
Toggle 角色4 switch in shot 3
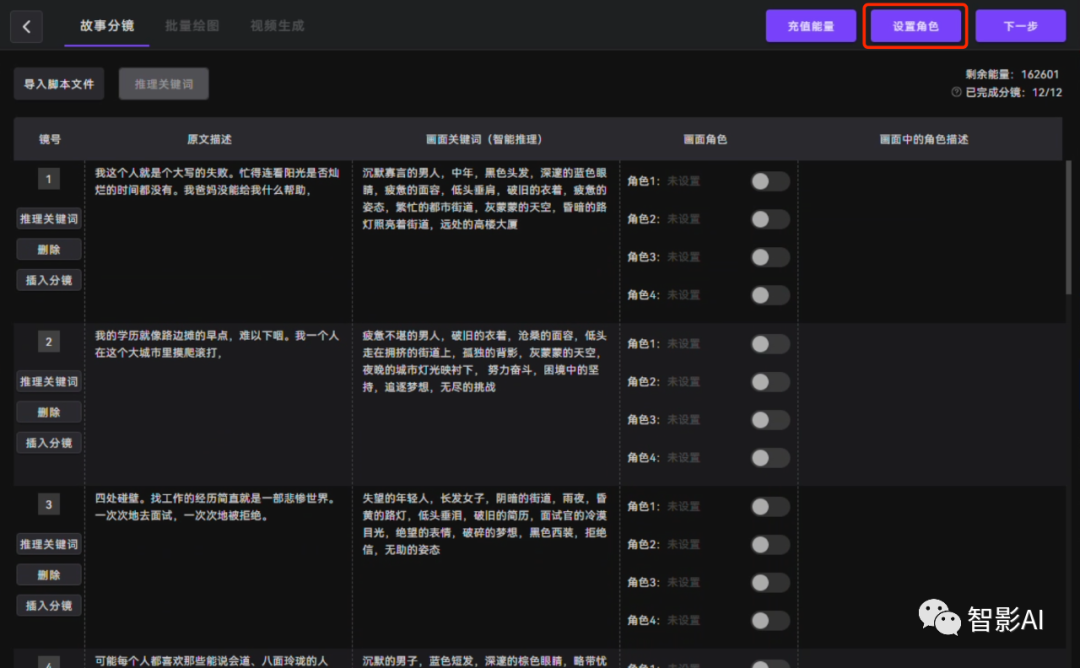[770, 620]
